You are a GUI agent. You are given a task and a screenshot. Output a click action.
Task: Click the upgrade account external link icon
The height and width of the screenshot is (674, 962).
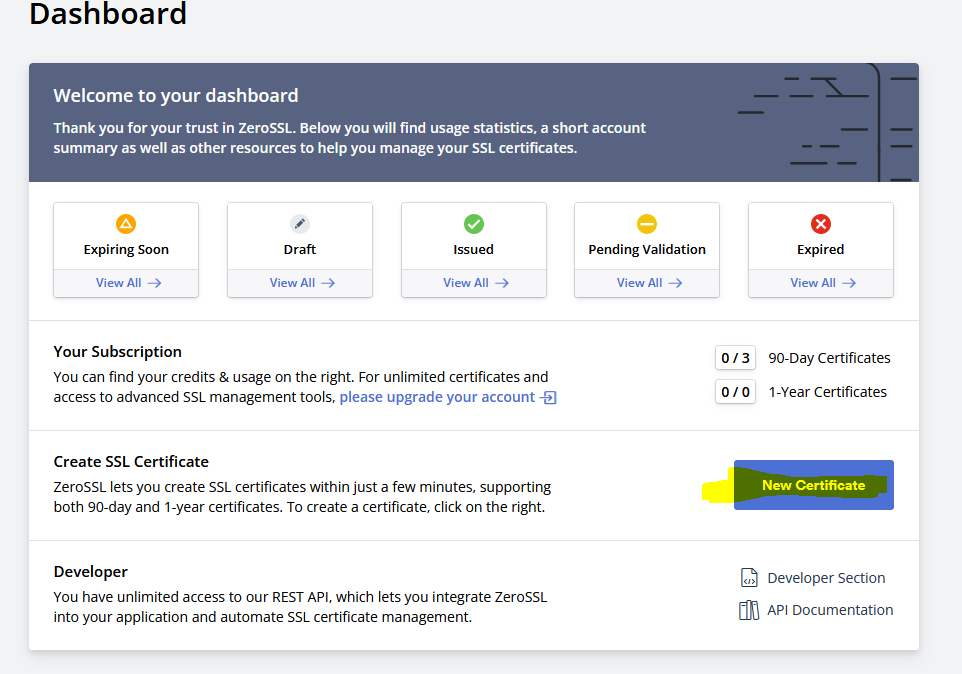tap(548, 398)
